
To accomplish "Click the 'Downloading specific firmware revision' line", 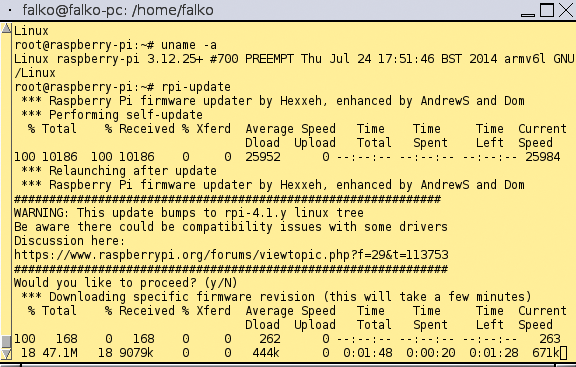I will 276,296.
